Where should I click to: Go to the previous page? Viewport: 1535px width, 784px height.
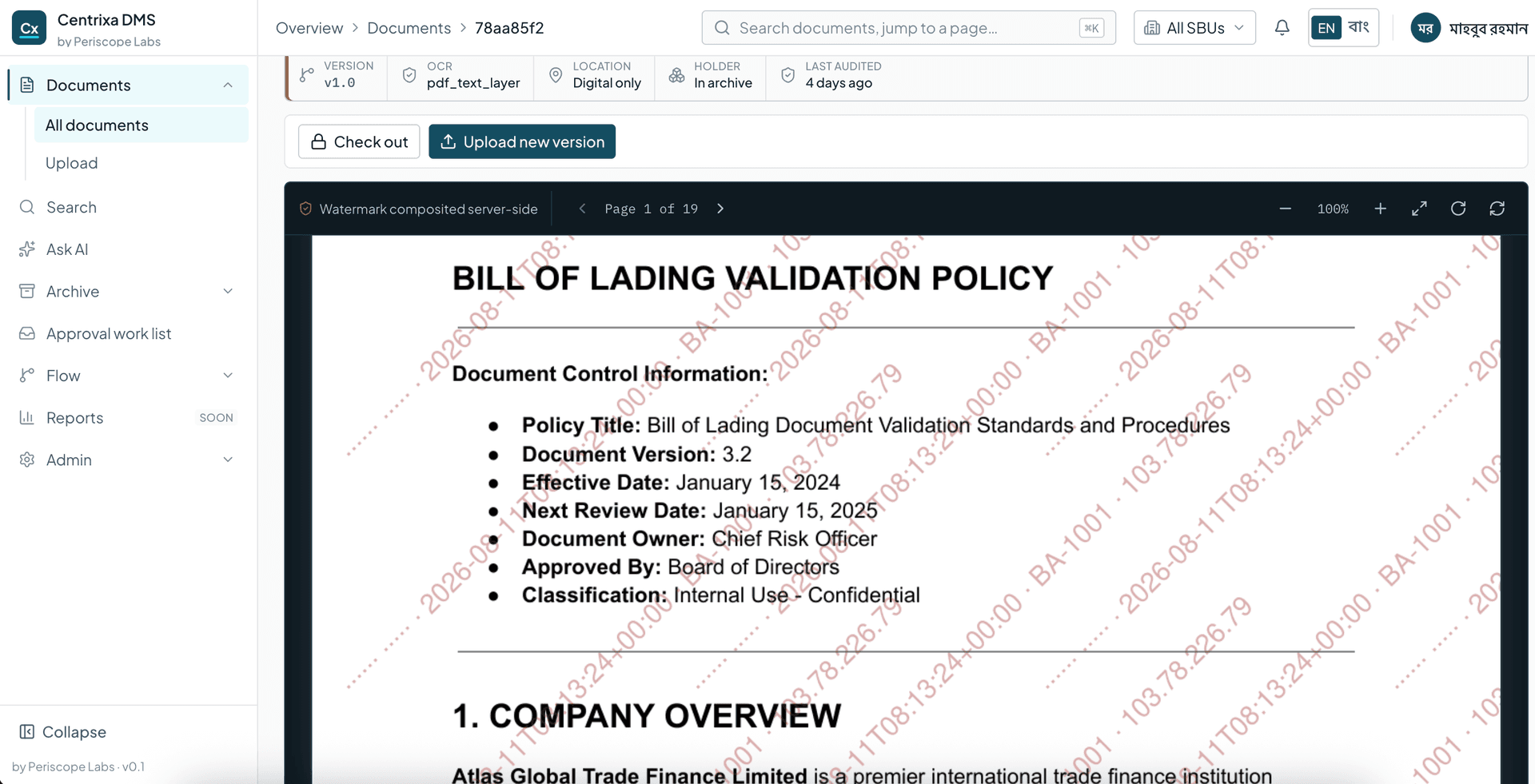coord(582,209)
